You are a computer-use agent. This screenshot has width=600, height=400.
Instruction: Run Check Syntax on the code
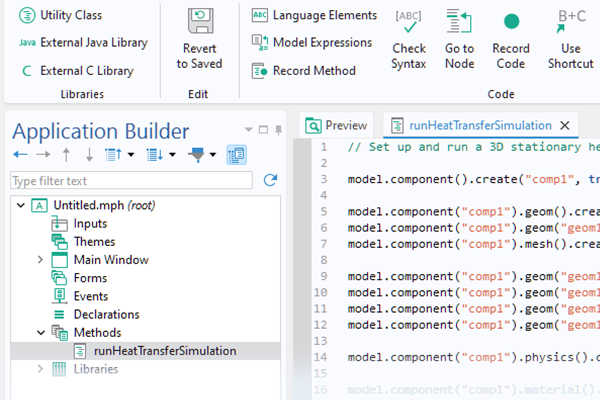pos(408,40)
